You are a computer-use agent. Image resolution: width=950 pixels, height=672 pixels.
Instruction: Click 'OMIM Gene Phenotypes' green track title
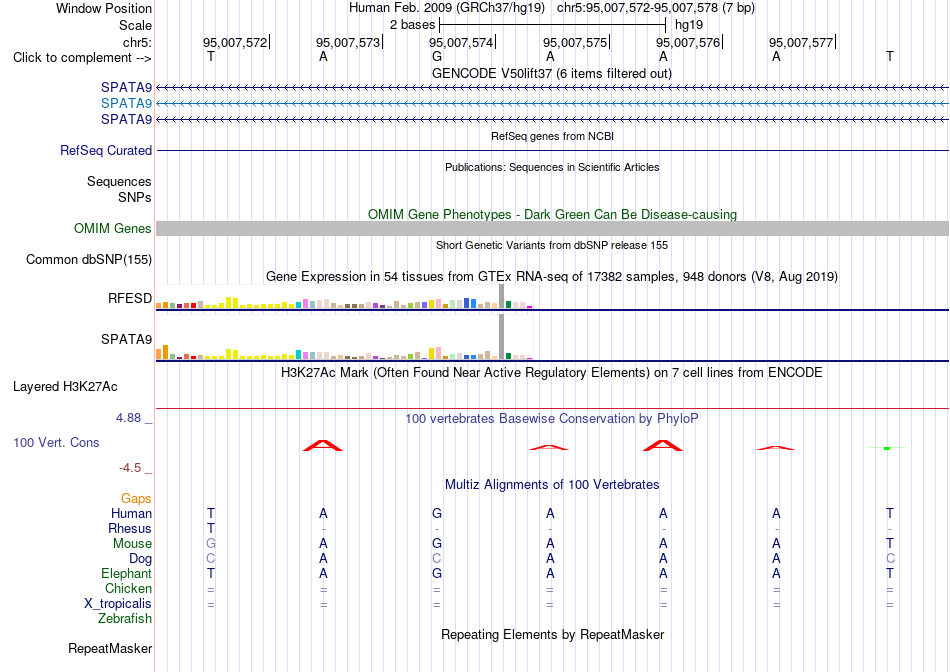[x=552, y=215]
